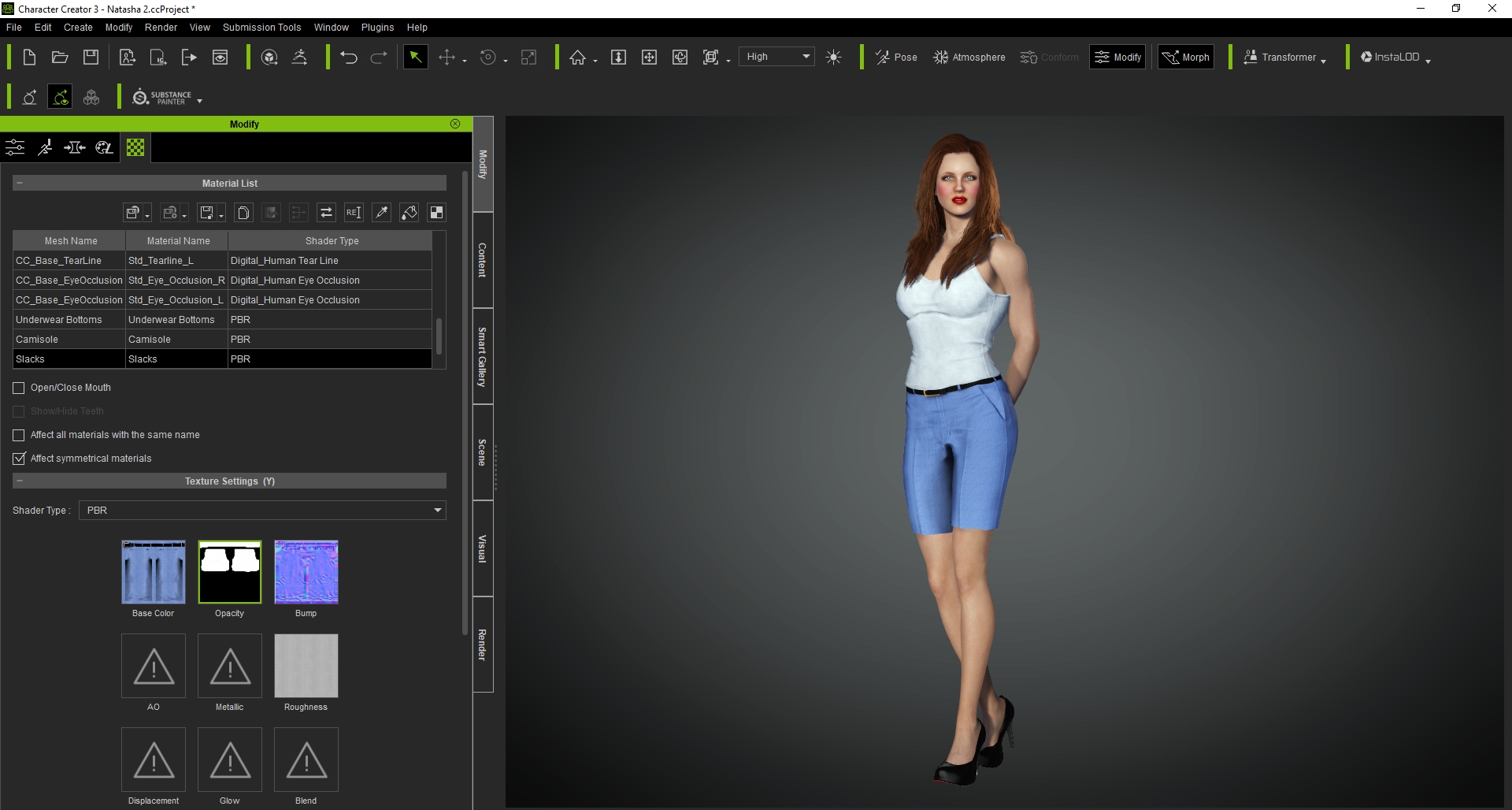Click the RE rename material icon
The image size is (1512, 810).
tap(354, 213)
